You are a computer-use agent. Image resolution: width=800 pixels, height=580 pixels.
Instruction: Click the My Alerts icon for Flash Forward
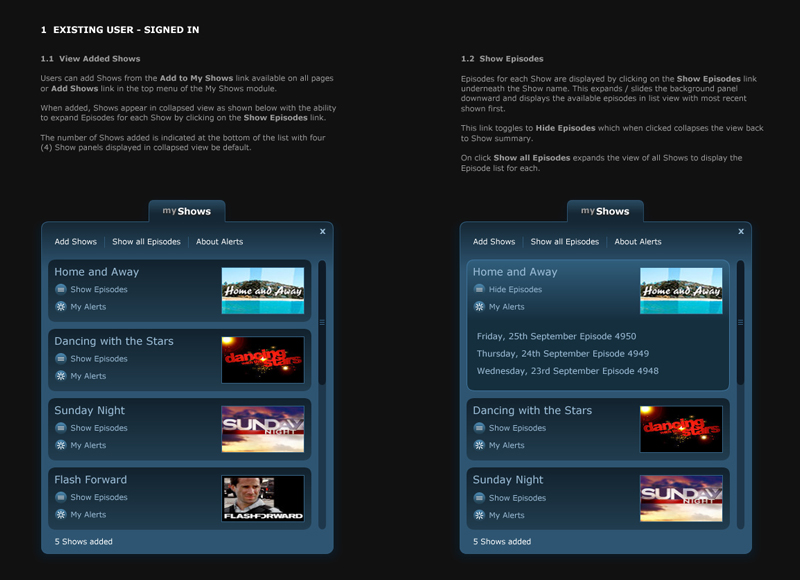(61, 515)
